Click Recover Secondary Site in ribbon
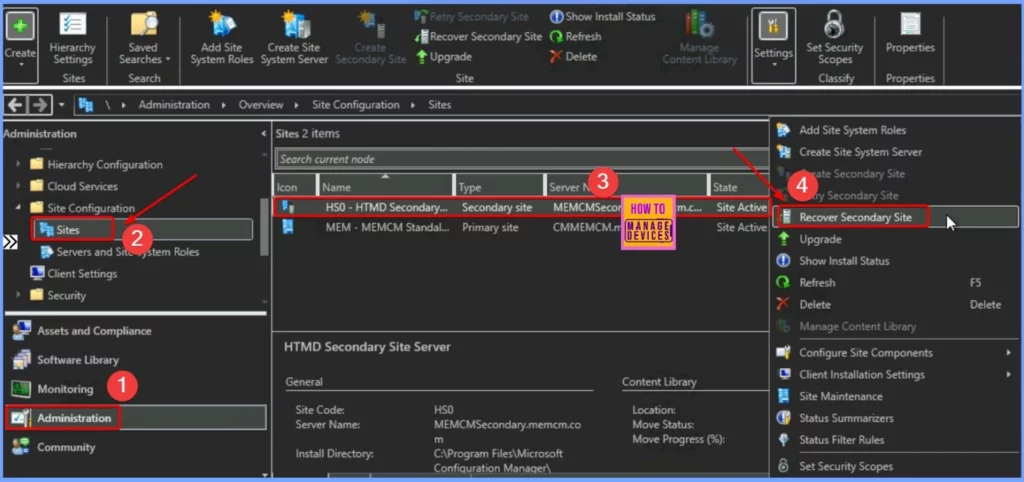 coord(478,37)
